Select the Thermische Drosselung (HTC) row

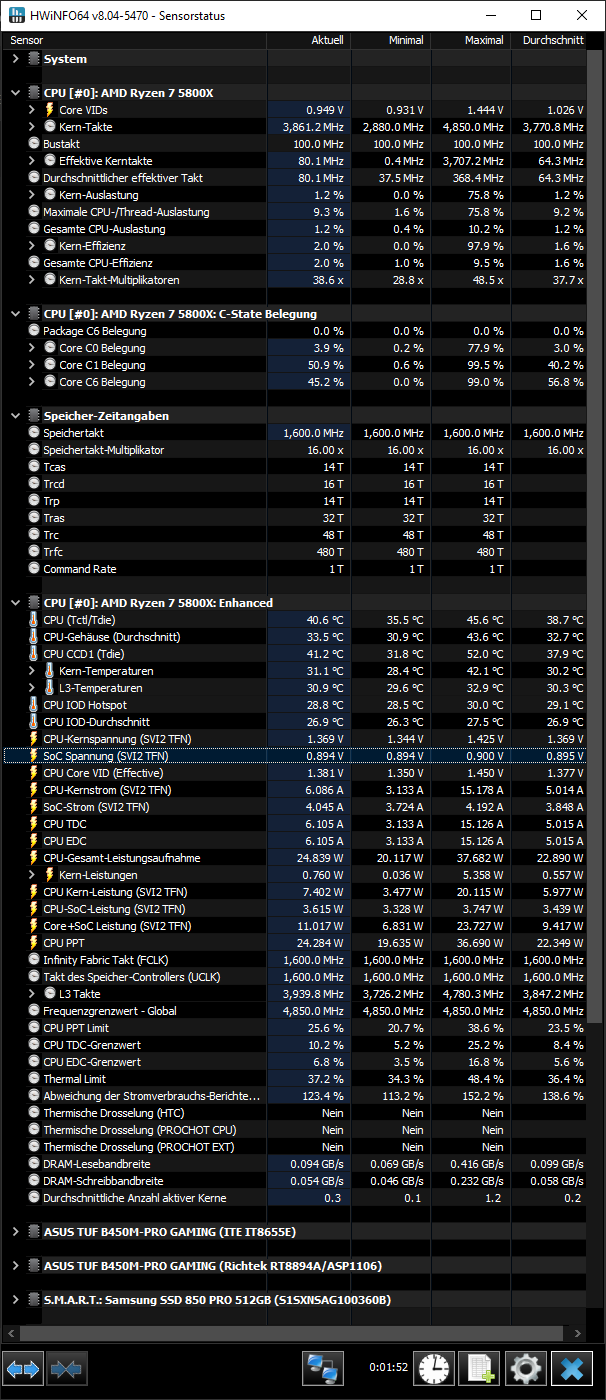(296, 1113)
